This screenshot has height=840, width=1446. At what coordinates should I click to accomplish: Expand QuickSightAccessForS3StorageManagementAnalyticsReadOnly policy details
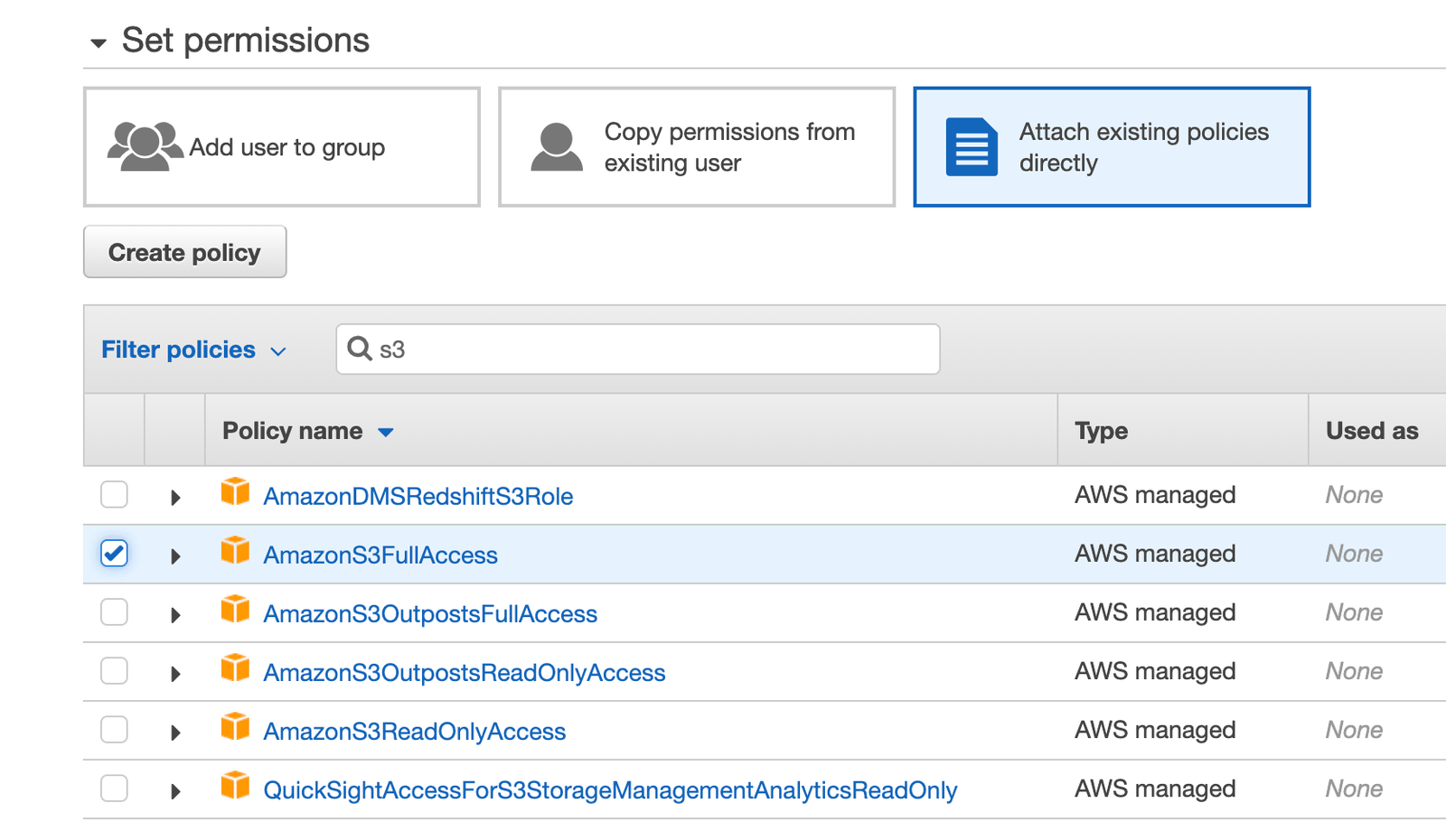point(175,791)
